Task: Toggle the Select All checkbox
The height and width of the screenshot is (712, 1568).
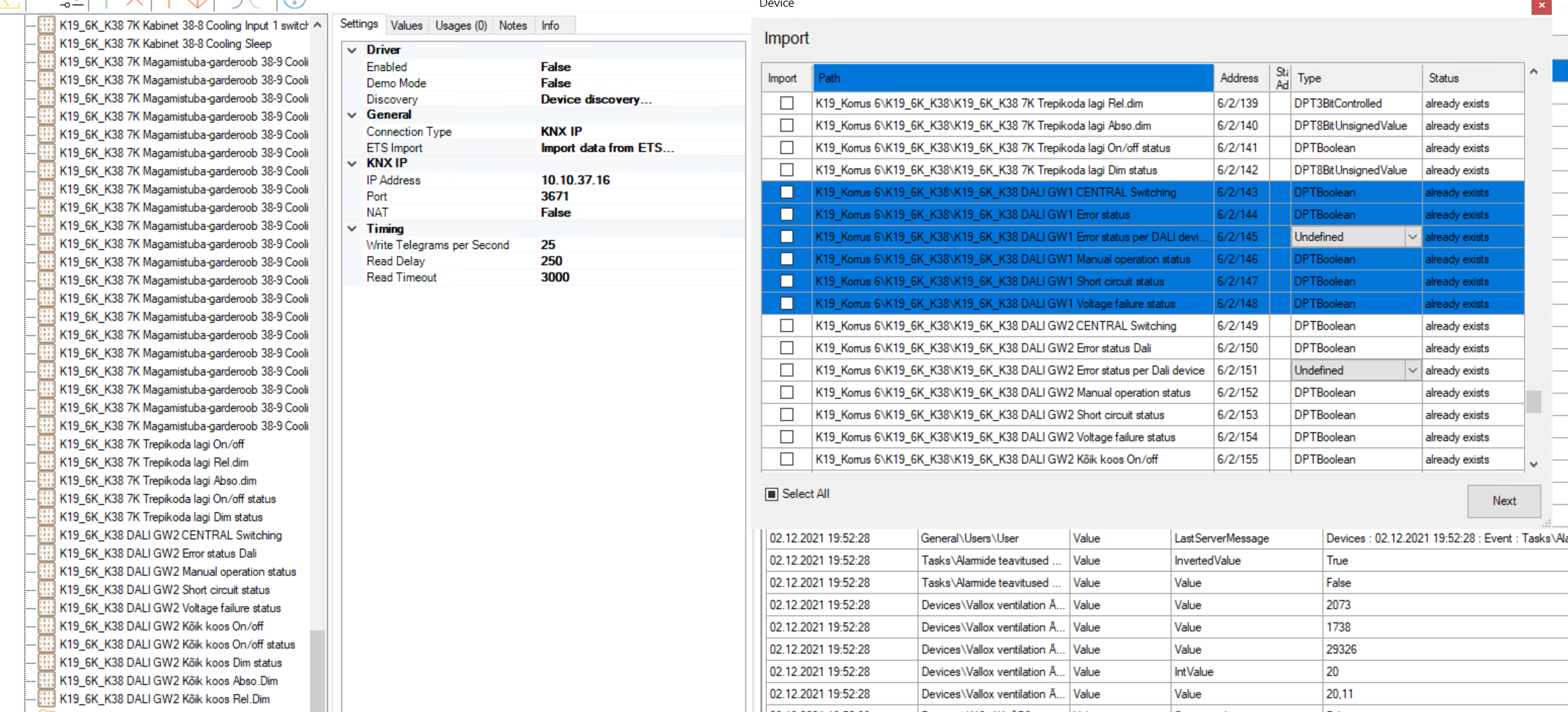Action: (x=772, y=494)
